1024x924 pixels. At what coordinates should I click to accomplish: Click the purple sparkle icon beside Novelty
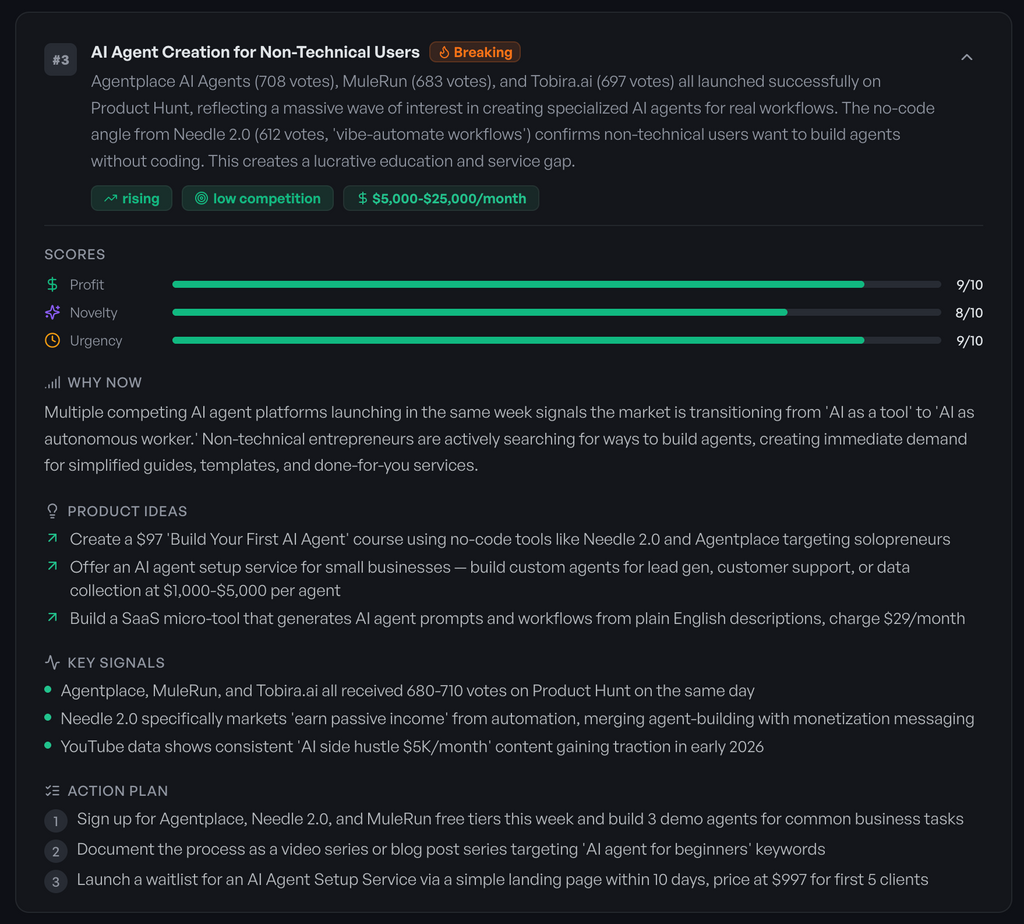point(52,312)
